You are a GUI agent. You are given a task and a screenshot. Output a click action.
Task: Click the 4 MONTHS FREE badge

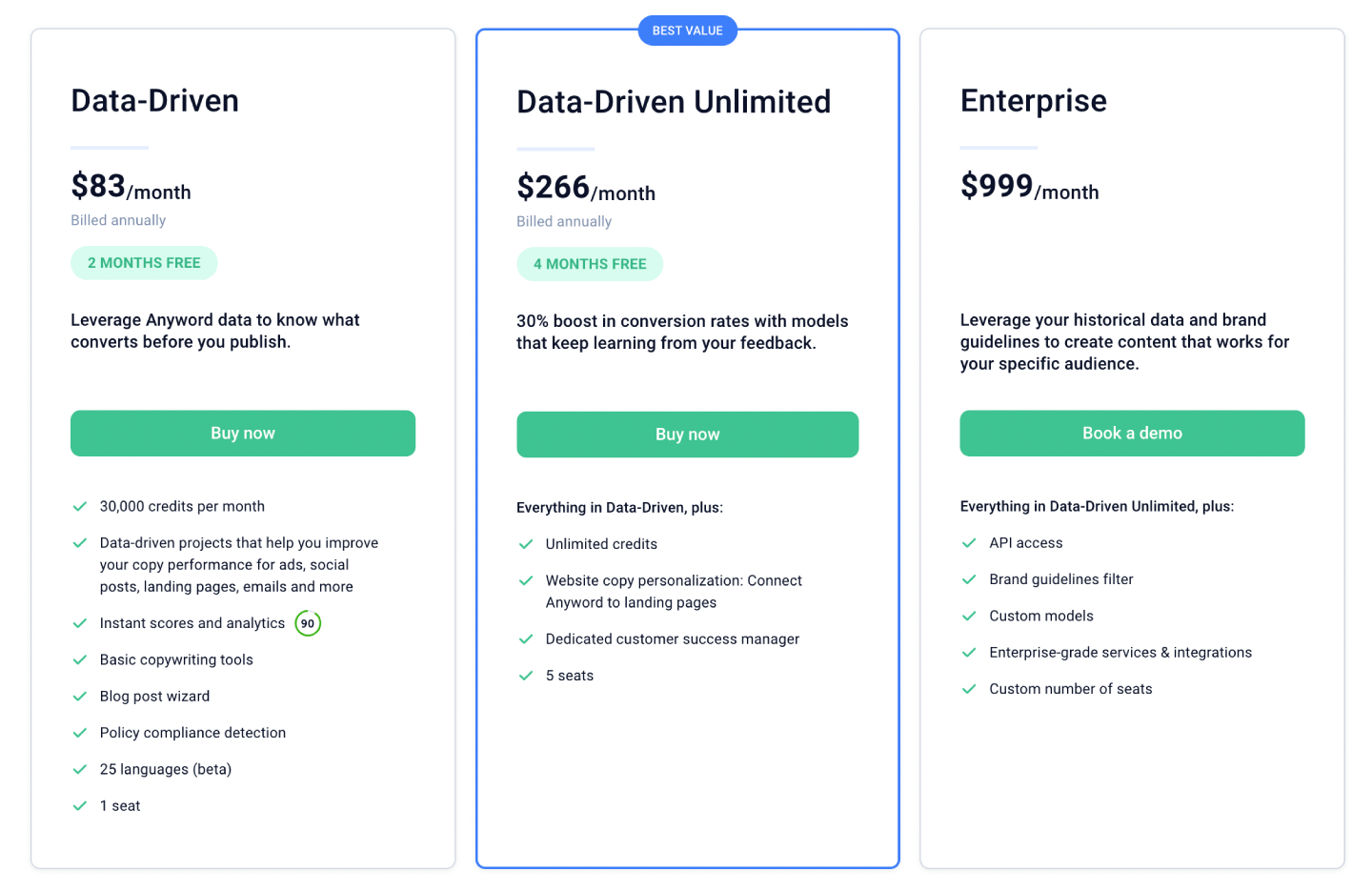[x=590, y=264]
